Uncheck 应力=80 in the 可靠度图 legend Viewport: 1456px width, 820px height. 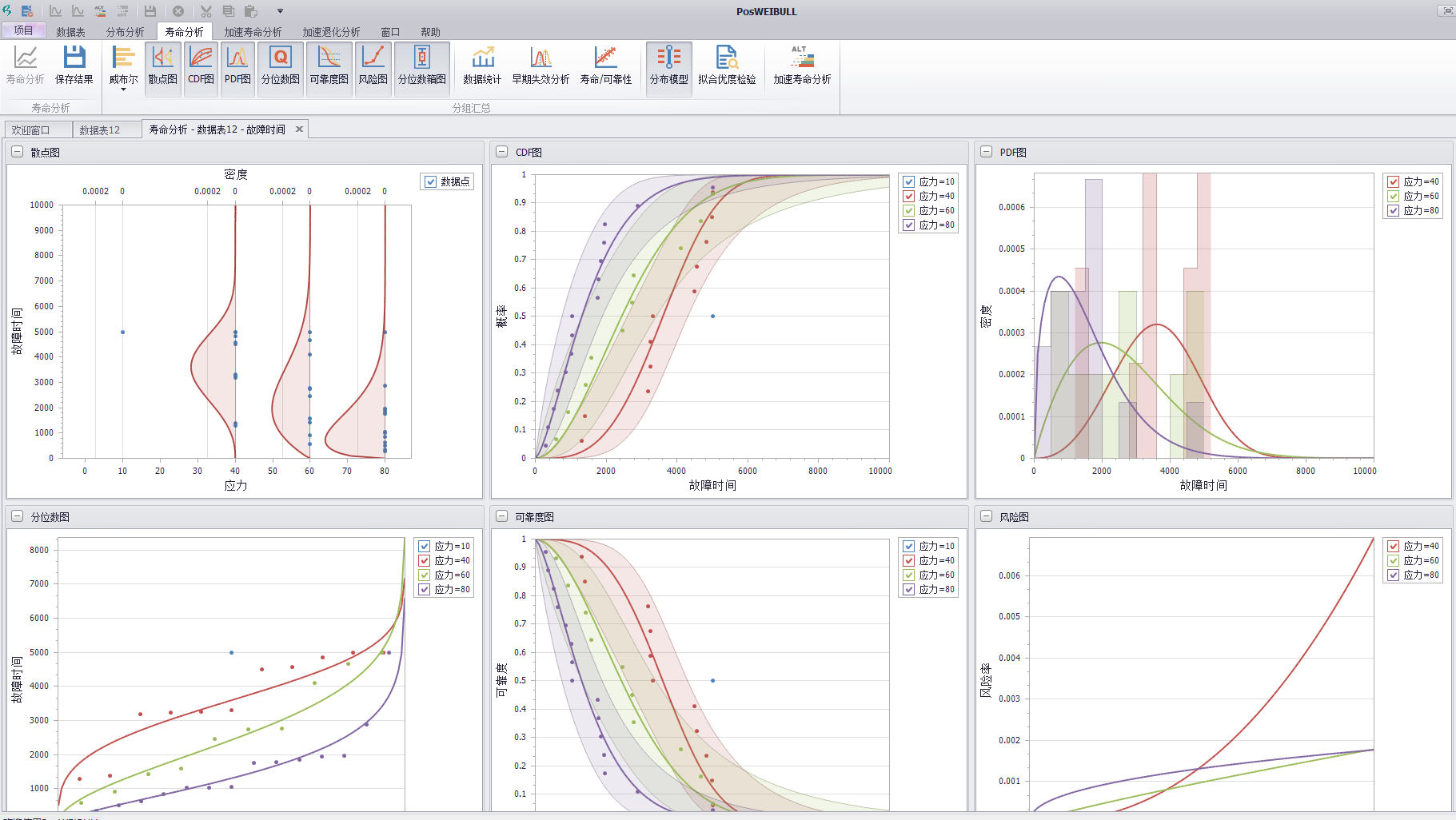[908, 589]
